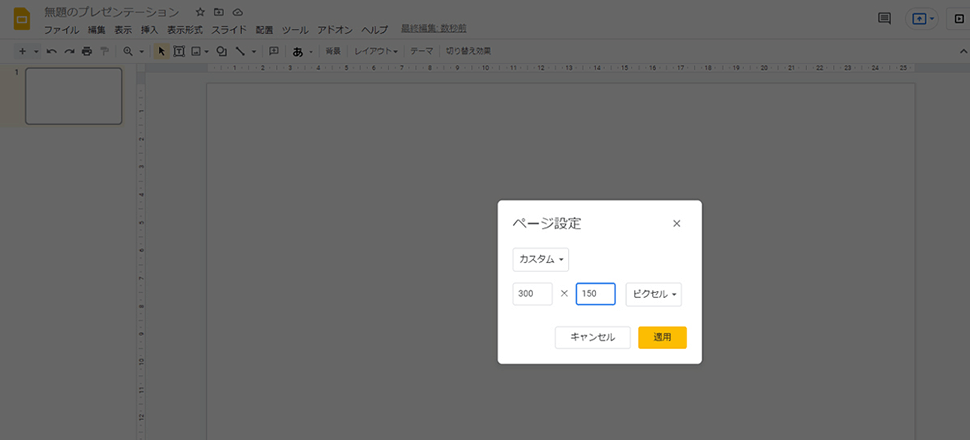Image resolution: width=970 pixels, height=440 pixels.
Task: Open the ヘルプ menu
Action: click(x=375, y=30)
